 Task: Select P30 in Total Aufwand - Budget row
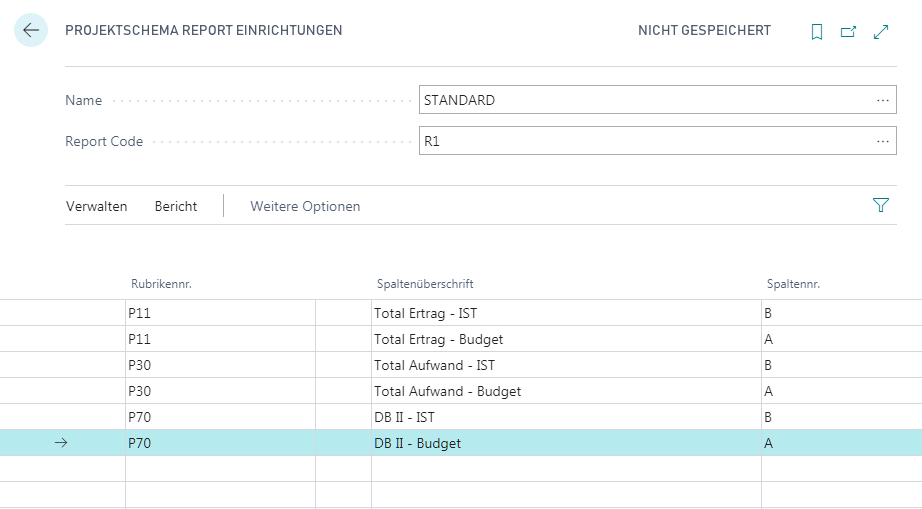221,391
